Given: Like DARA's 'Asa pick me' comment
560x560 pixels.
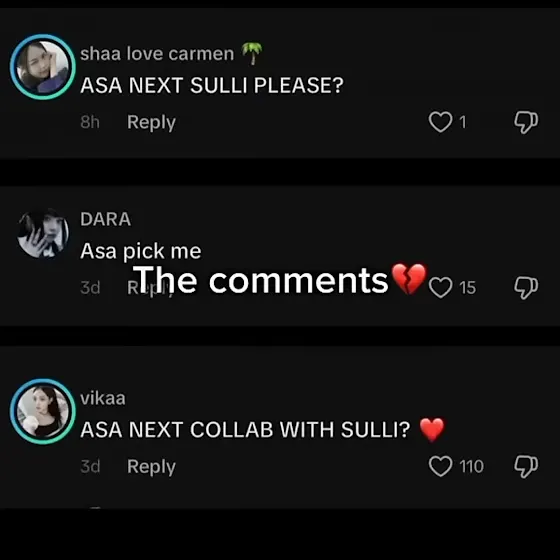Looking at the screenshot, I should click(440, 288).
